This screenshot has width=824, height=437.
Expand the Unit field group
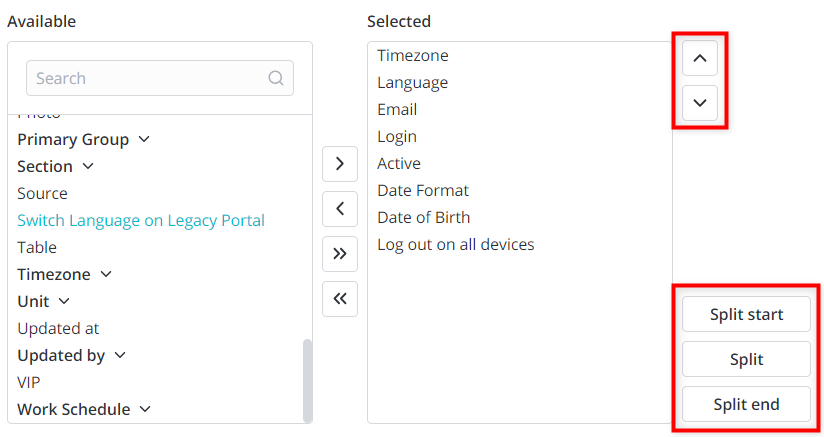coord(64,301)
